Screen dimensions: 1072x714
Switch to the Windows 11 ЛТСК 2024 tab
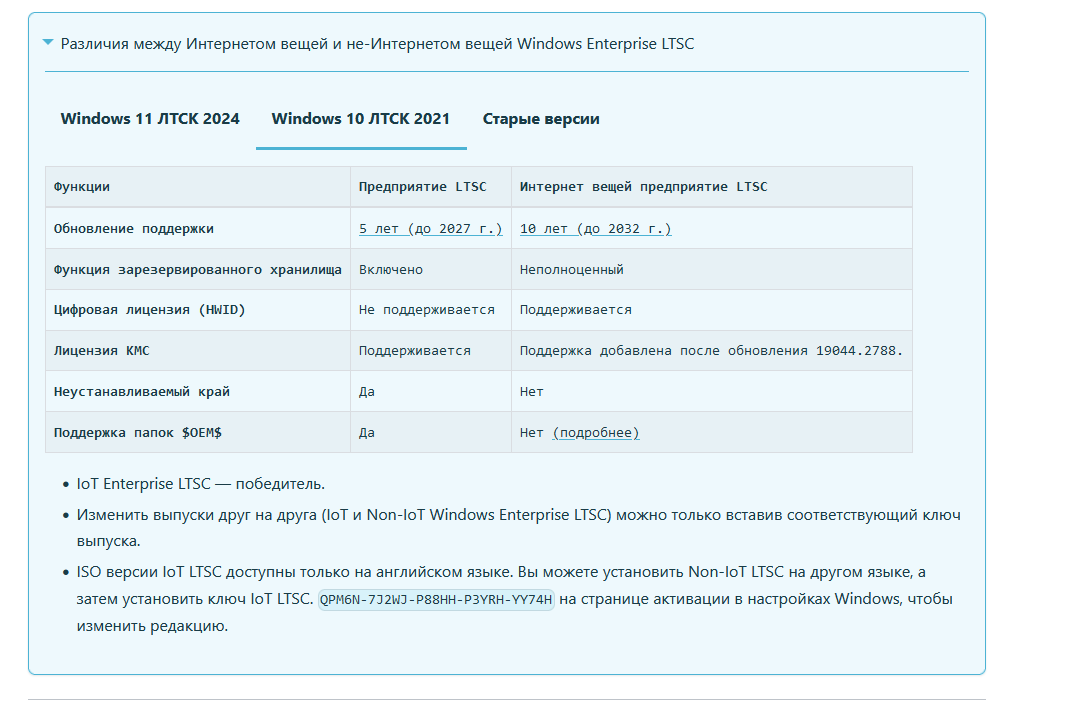[x=150, y=119]
